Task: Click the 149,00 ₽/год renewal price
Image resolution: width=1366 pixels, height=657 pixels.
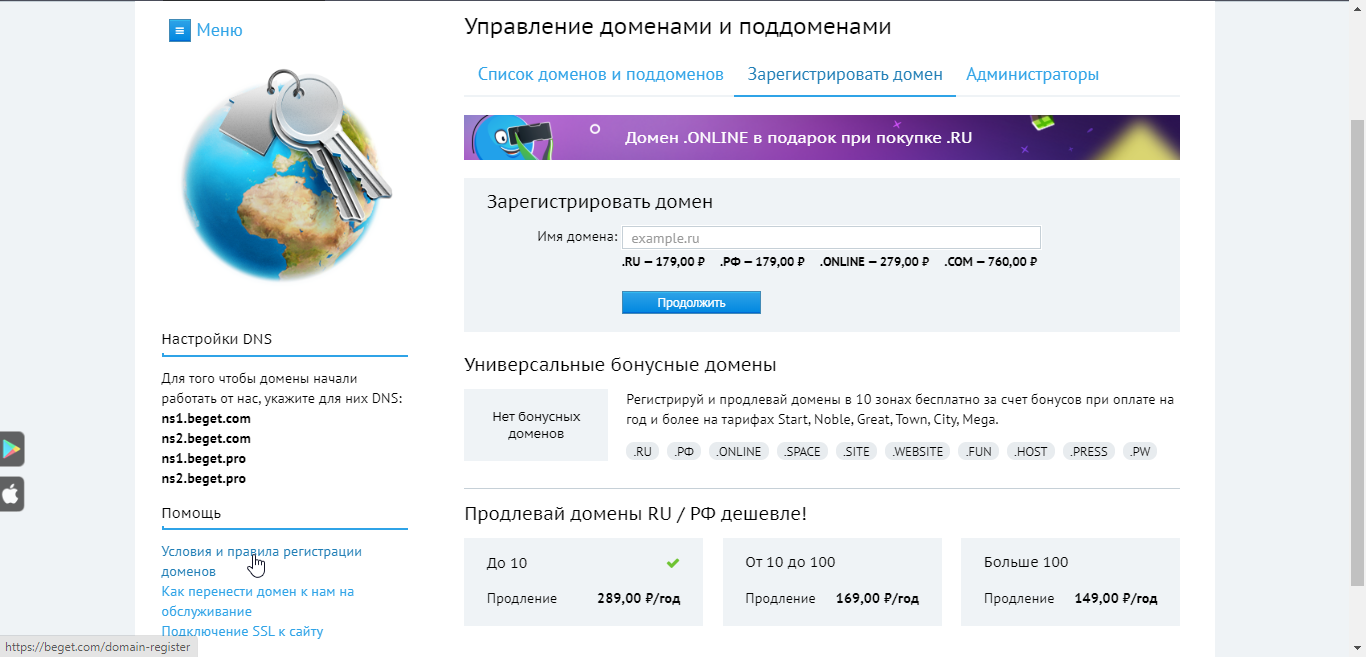Action: (x=1116, y=599)
